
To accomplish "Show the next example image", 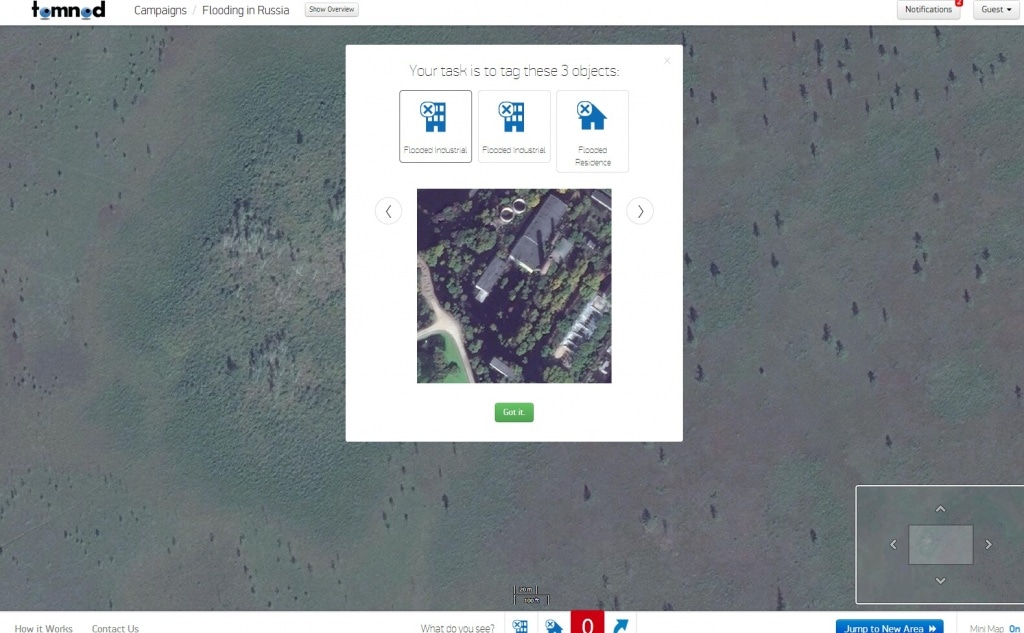I will click(x=640, y=211).
